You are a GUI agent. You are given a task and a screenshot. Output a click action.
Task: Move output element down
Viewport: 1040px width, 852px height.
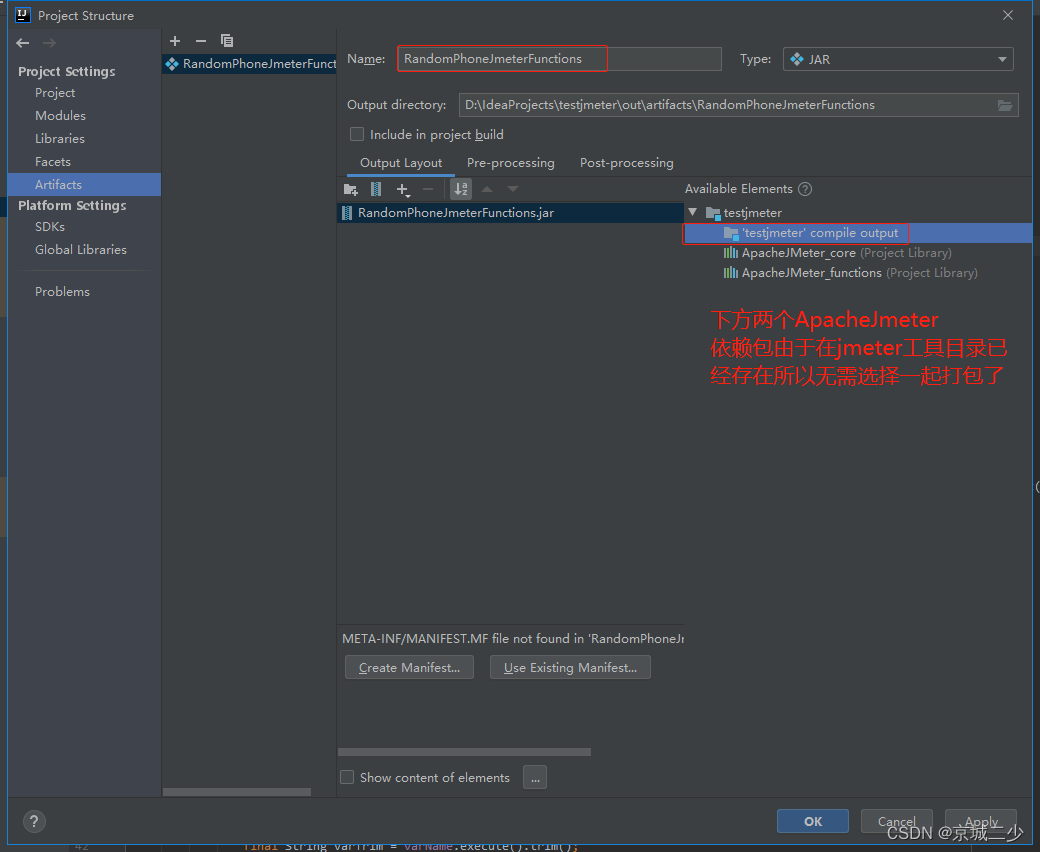513,190
